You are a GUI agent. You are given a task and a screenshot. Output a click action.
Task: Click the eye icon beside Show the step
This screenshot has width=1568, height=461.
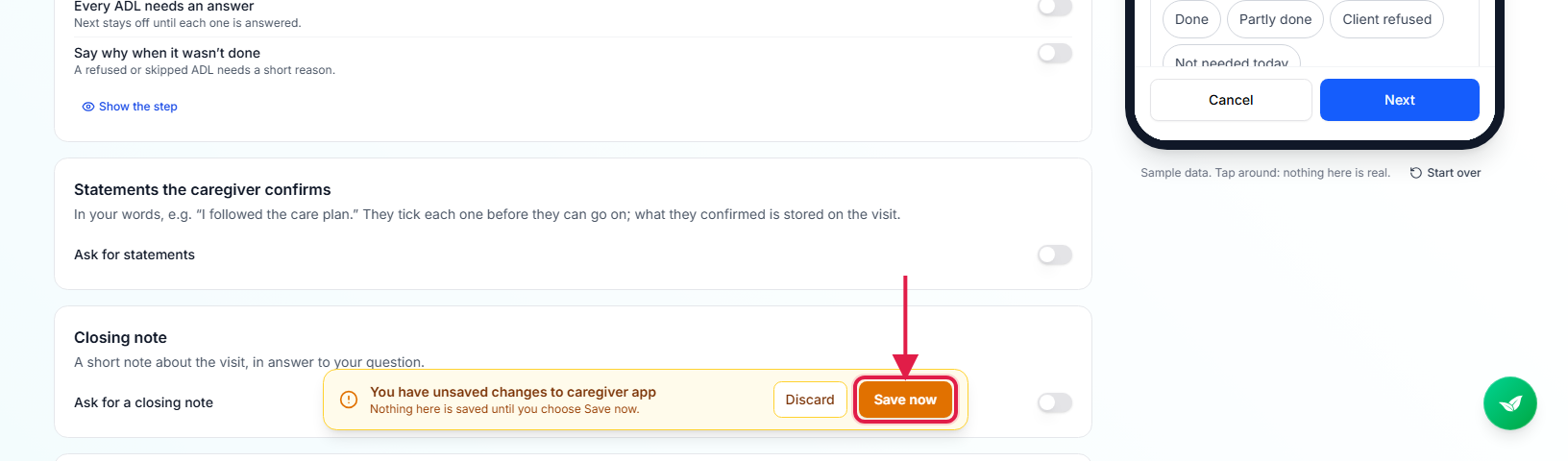(x=88, y=107)
